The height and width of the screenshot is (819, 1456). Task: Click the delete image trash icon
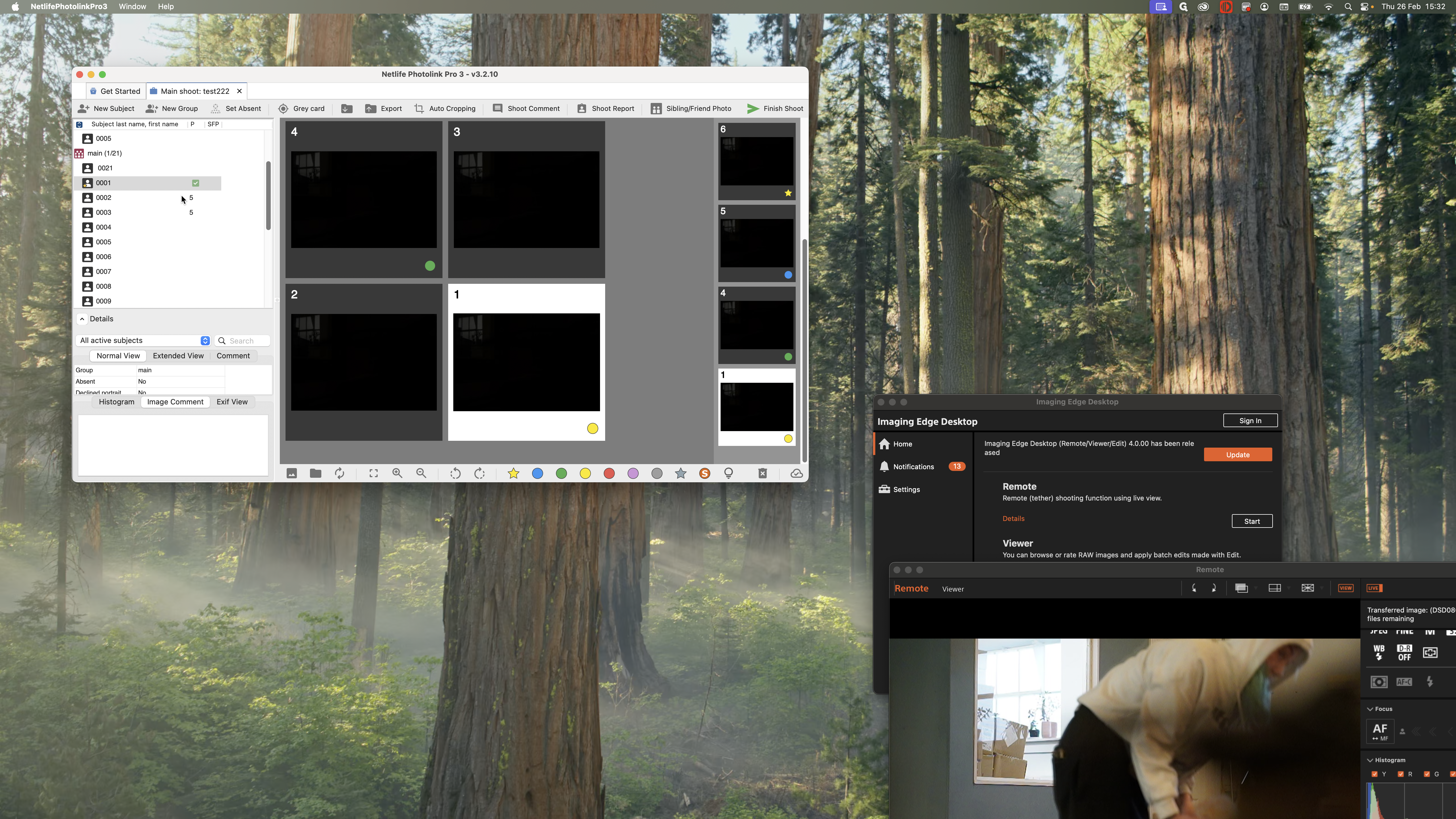[x=762, y=474]
